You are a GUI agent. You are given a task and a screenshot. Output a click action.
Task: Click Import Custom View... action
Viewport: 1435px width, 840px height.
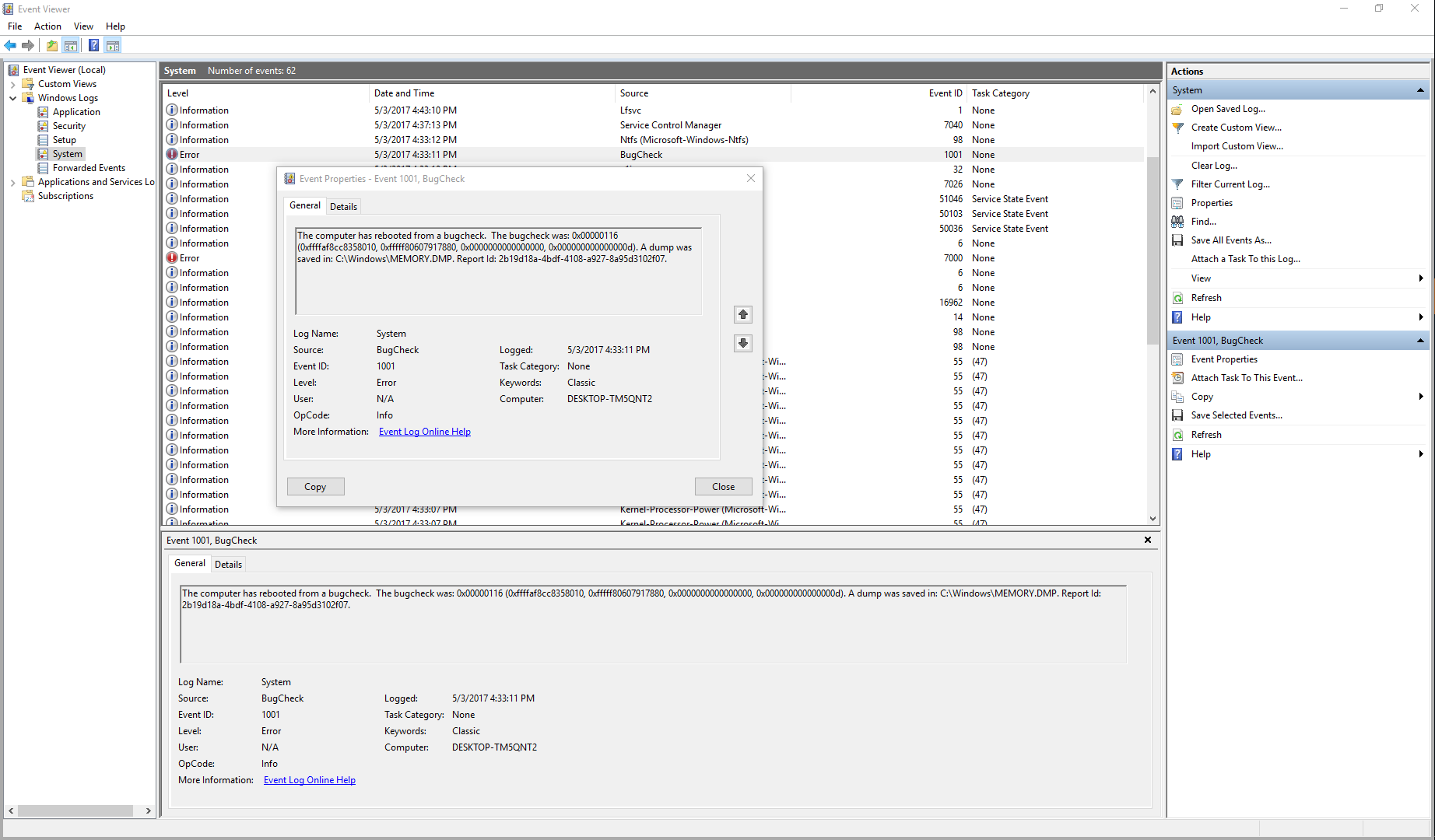[1237, 146]
